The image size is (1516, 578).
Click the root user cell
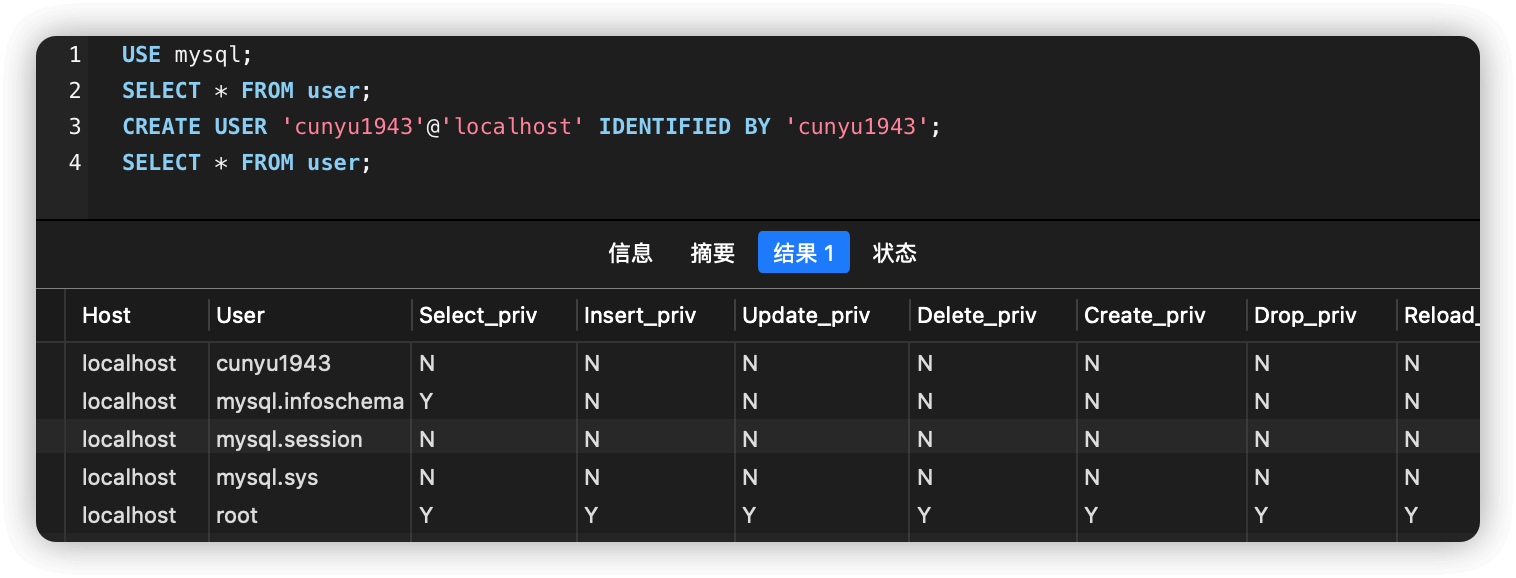pyautogui.click(x=237, y=516)
